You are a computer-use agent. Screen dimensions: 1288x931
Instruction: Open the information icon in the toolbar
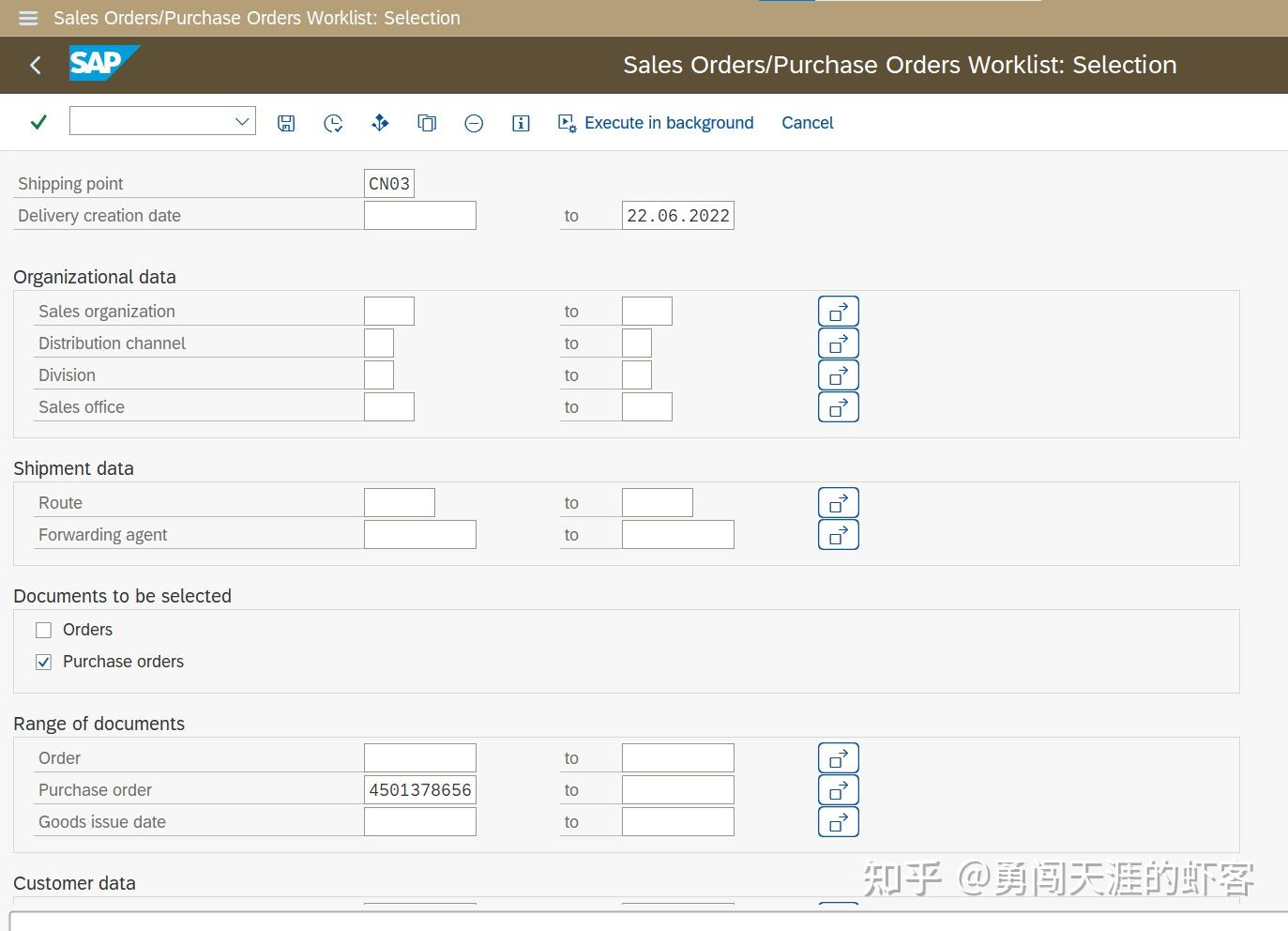point(521,122)
